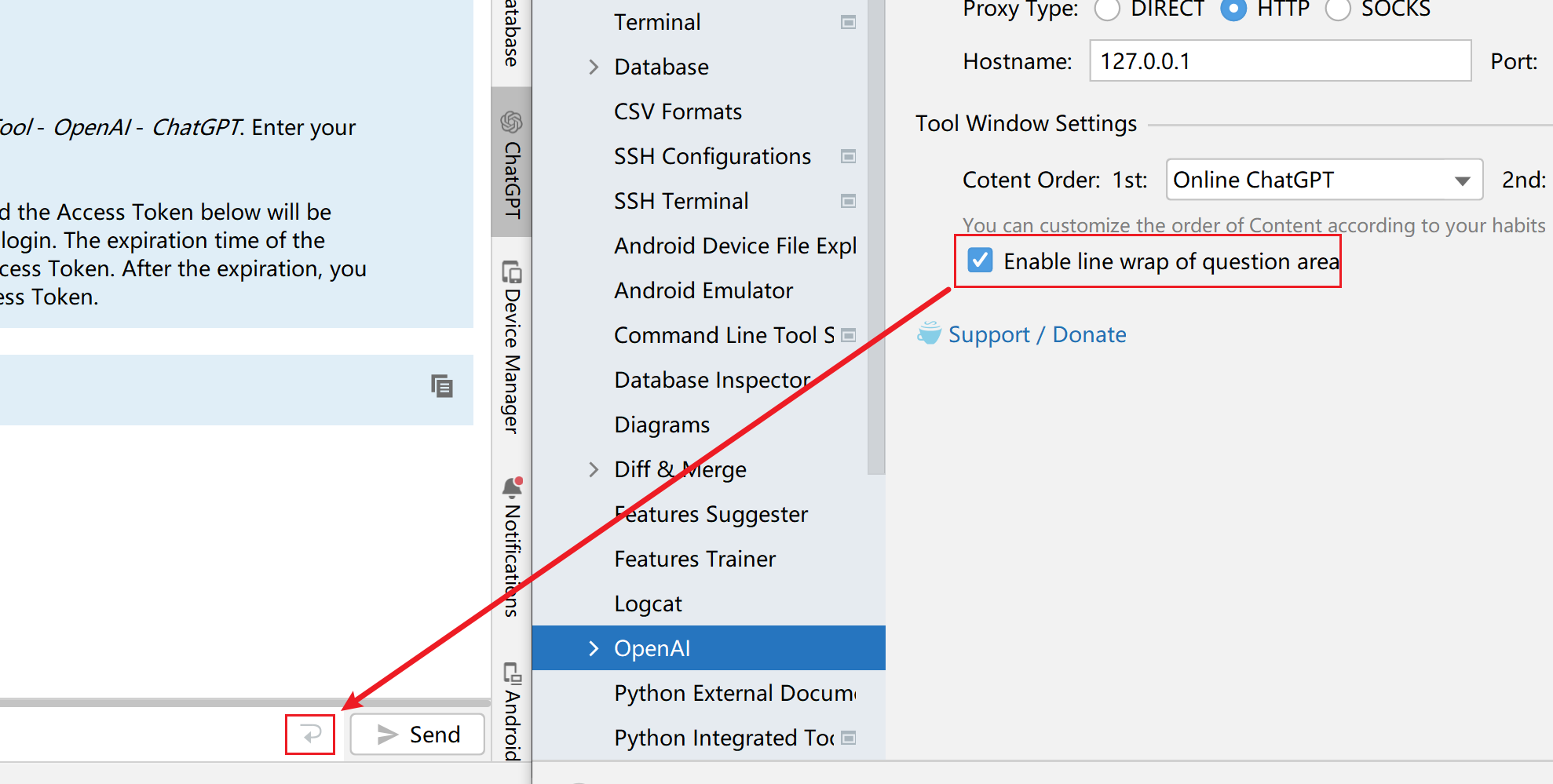This screenshot has width=1553, height=784.
Task: Click the settings tree vertical scrollbar
Action: coord(876,235)
